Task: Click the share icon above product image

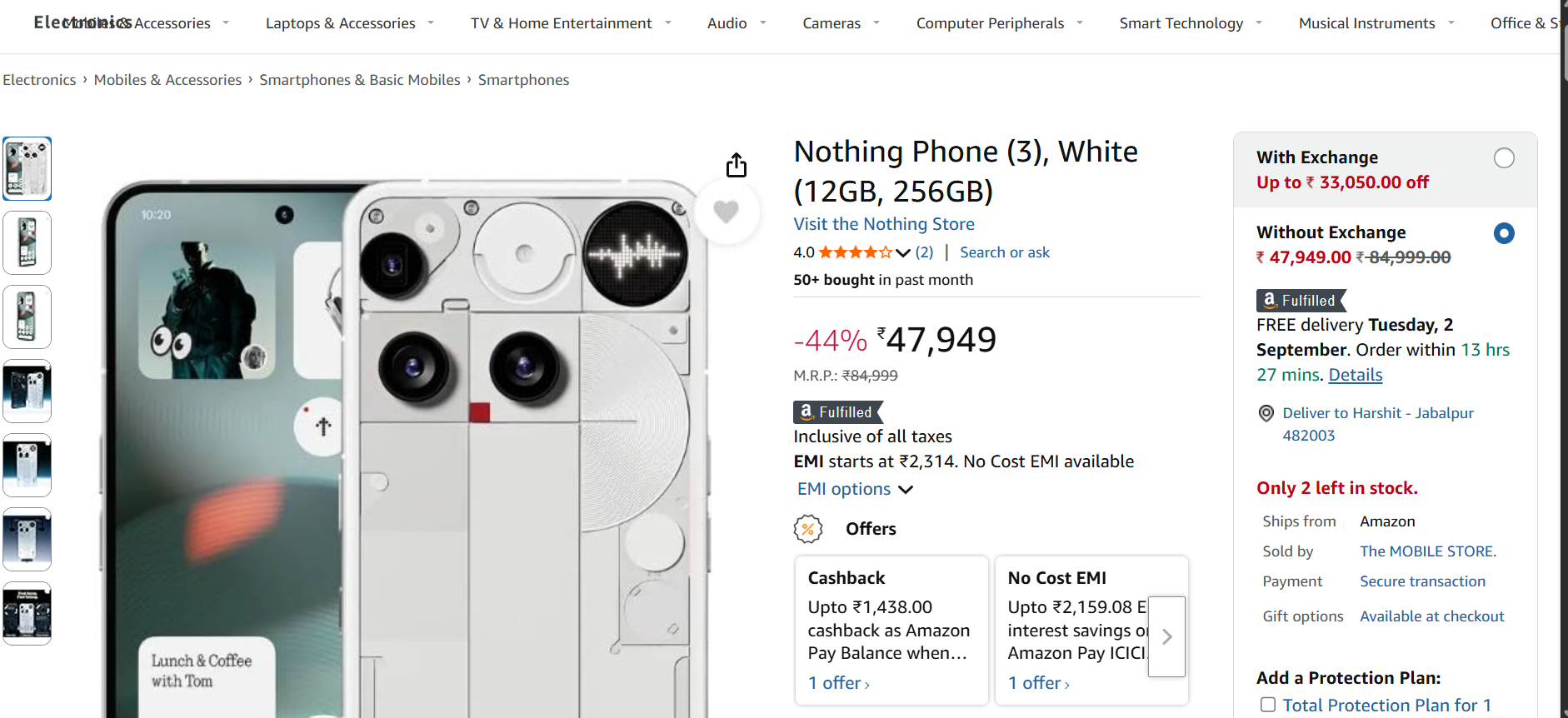Action: point(736,165)
